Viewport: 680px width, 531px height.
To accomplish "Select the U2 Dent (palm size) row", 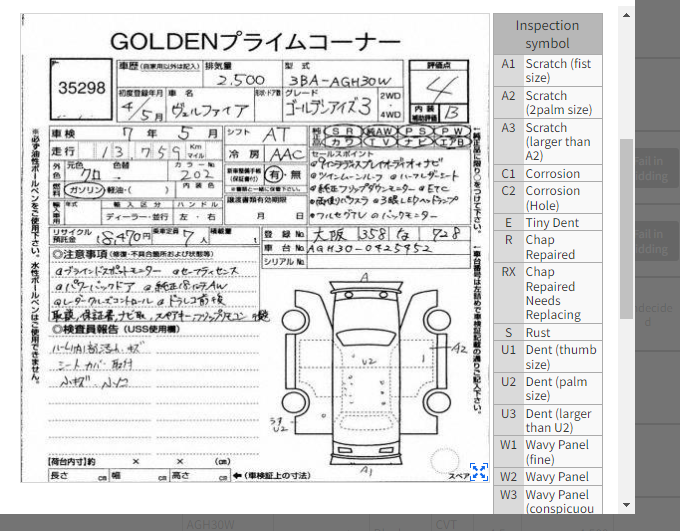I will [x=547, y=389].
